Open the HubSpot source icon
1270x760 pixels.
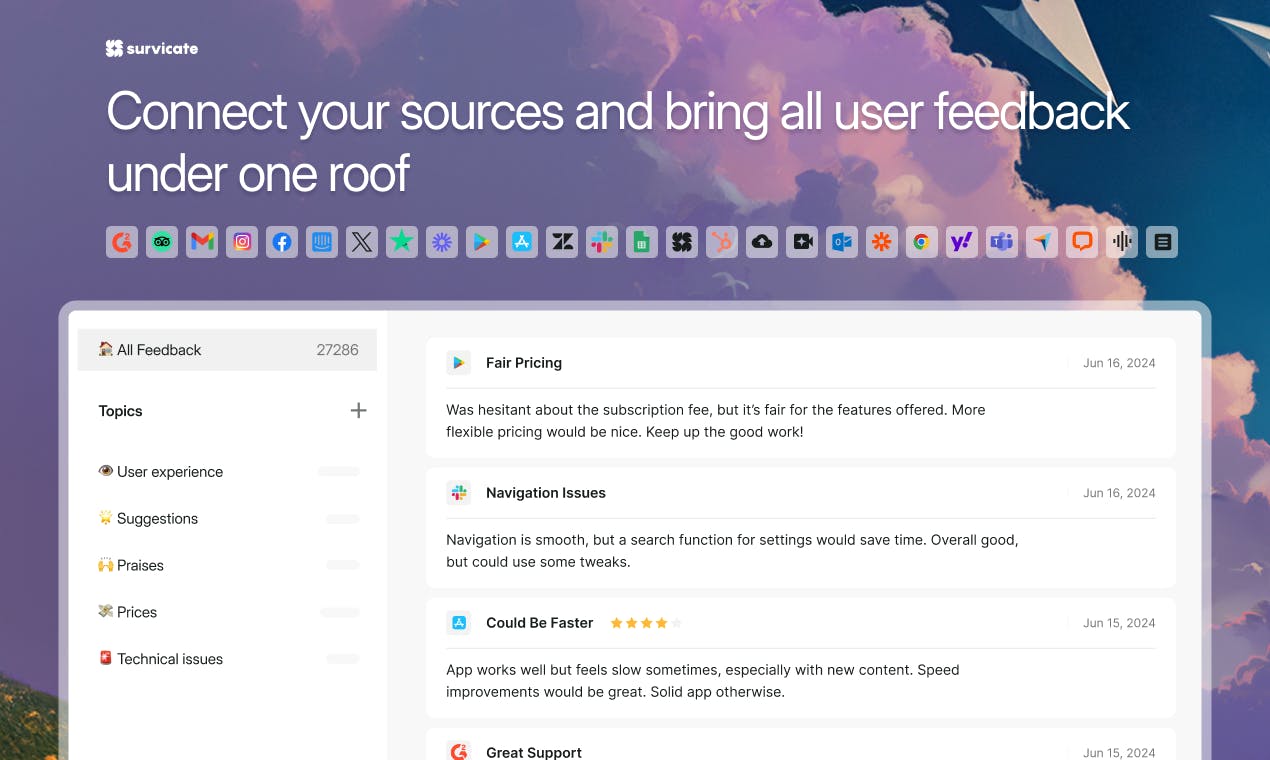click(722, 242)
